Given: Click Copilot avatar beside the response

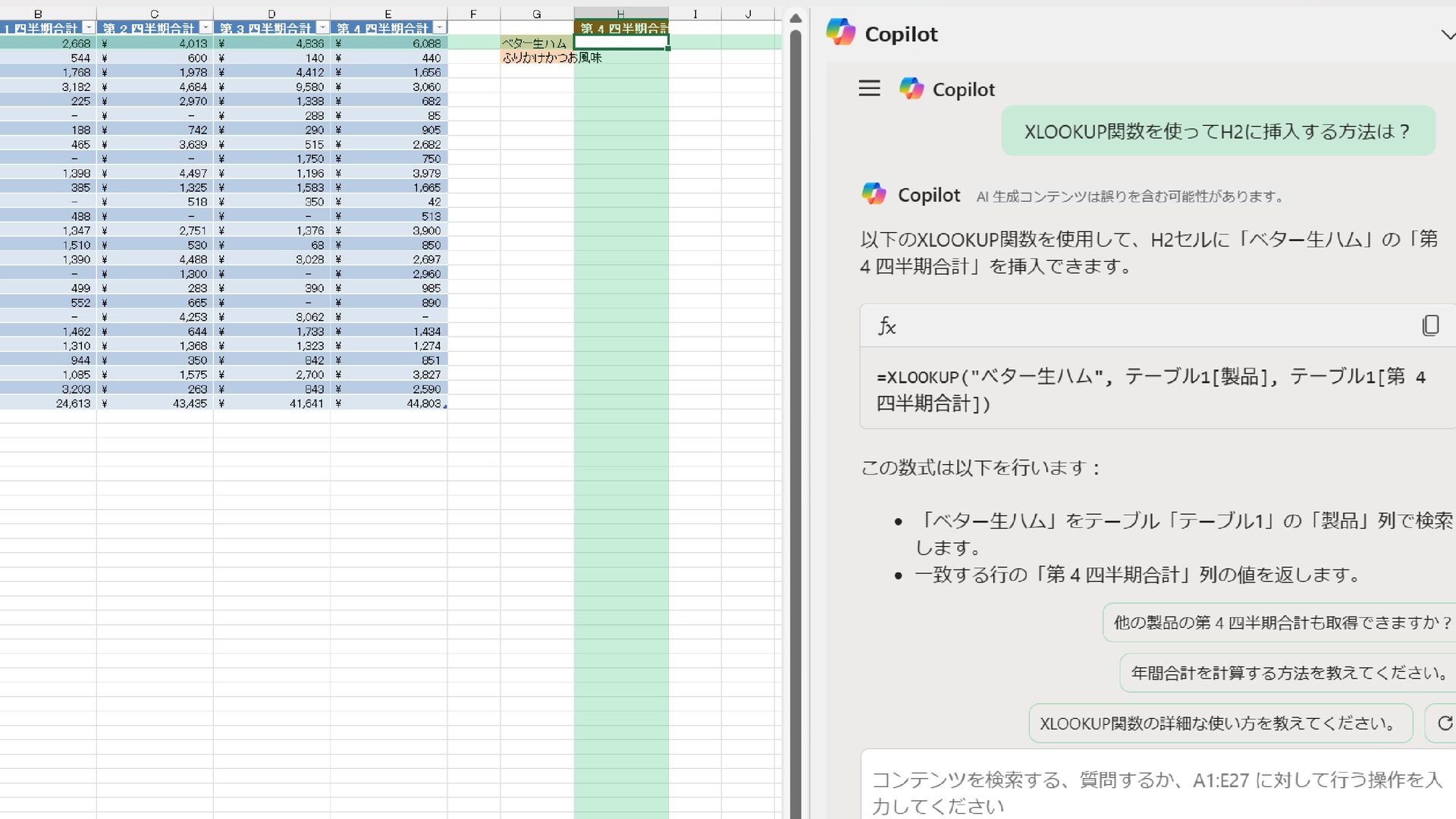Looking at the screenshot, I should point(874,194).
